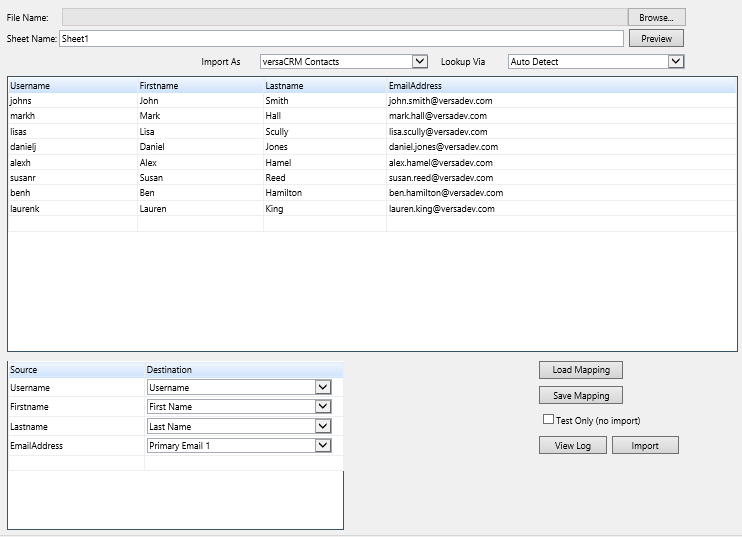Enable the Test Only (no import) checkbox
The height and width of the screenshot is (537, 742).
click(548, 419)
